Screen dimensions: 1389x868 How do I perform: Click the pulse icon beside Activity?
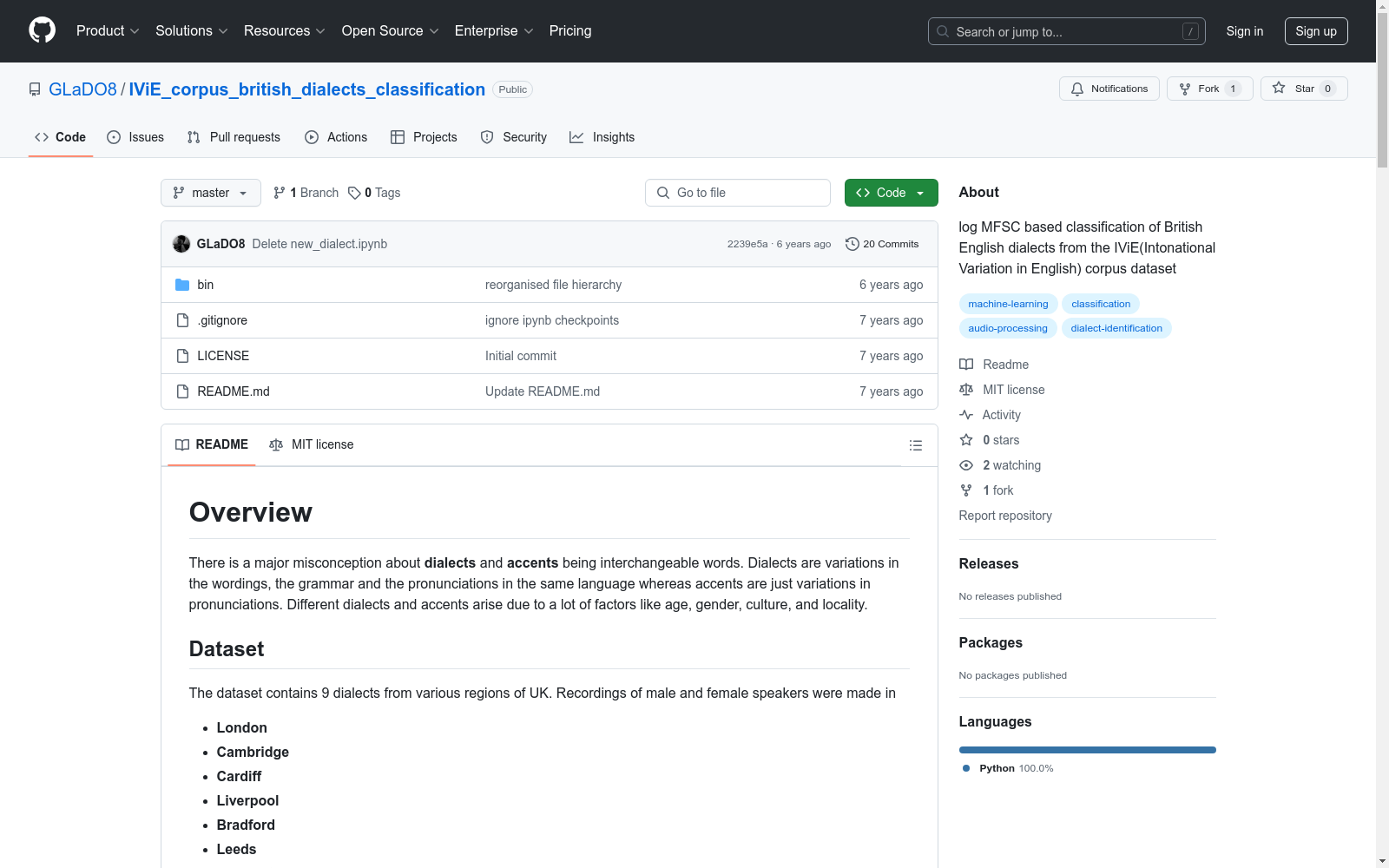pos(966,415)
